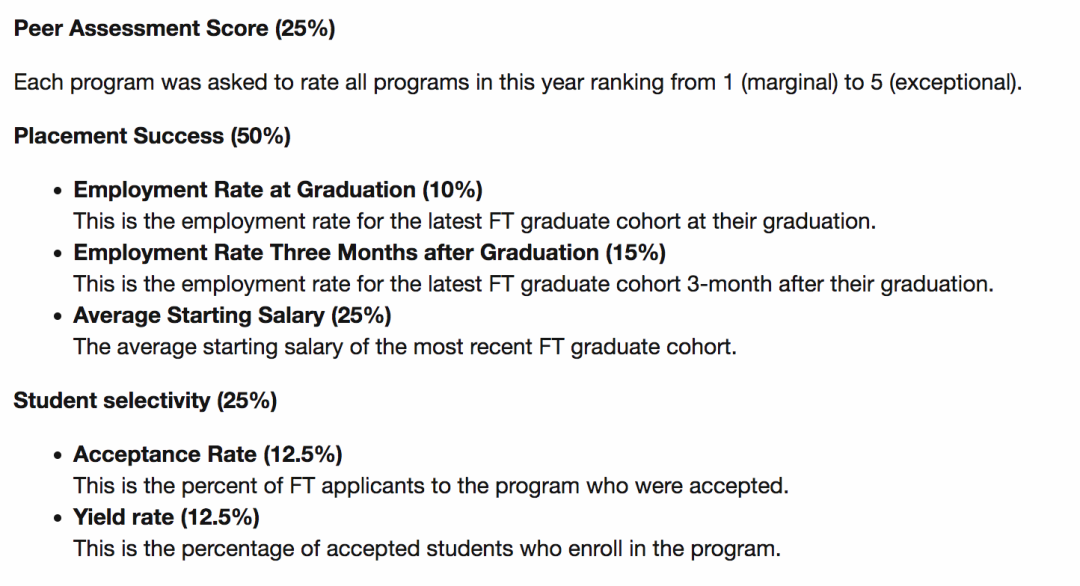1080x586 pixels.
Task: Click Yield rate (12.5%) bullet title
Action: pyautogui.click(x=167, y=516)
